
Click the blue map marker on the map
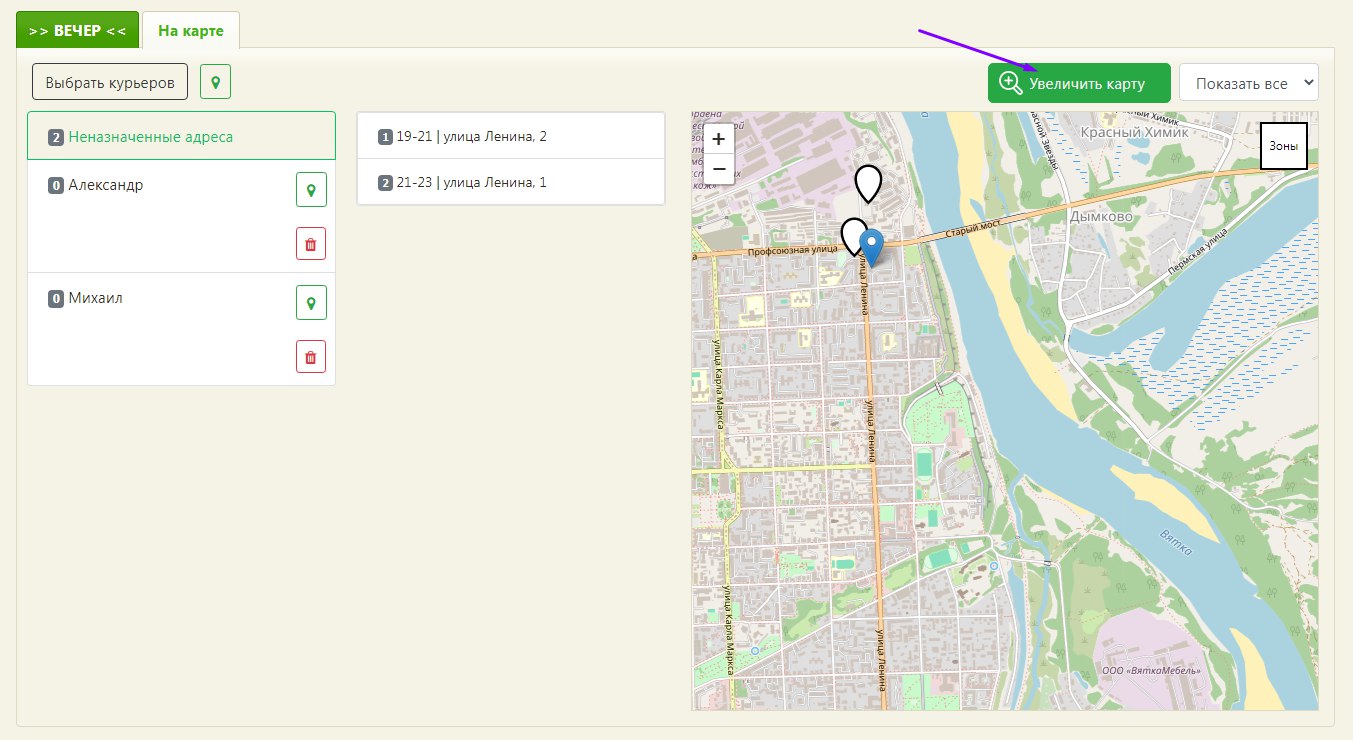[872, 246]
